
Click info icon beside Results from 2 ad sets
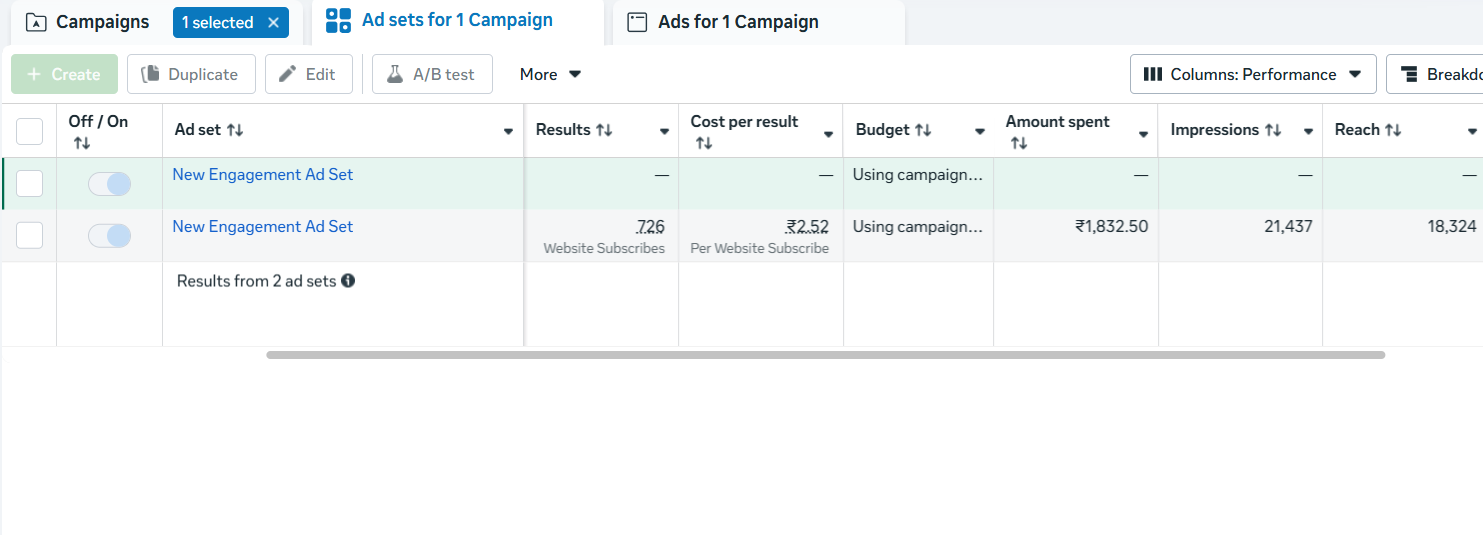(x=348, y=281)
